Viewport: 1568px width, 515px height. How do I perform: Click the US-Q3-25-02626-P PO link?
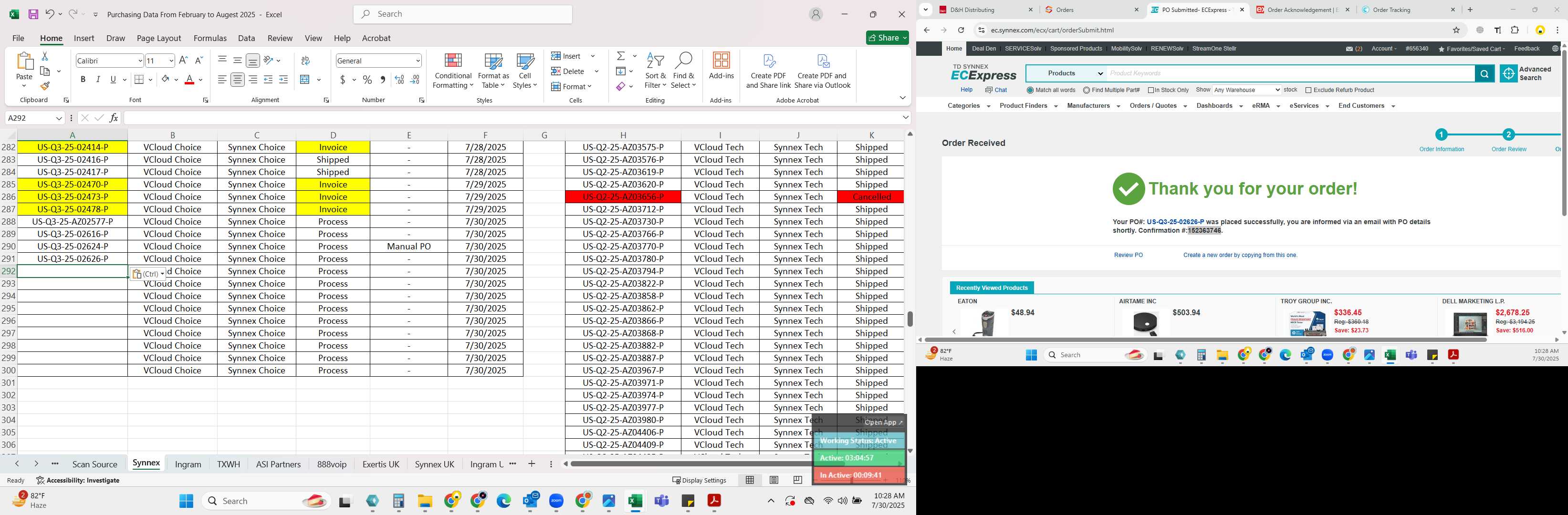pyautogui.click(x=1175, y=222)
